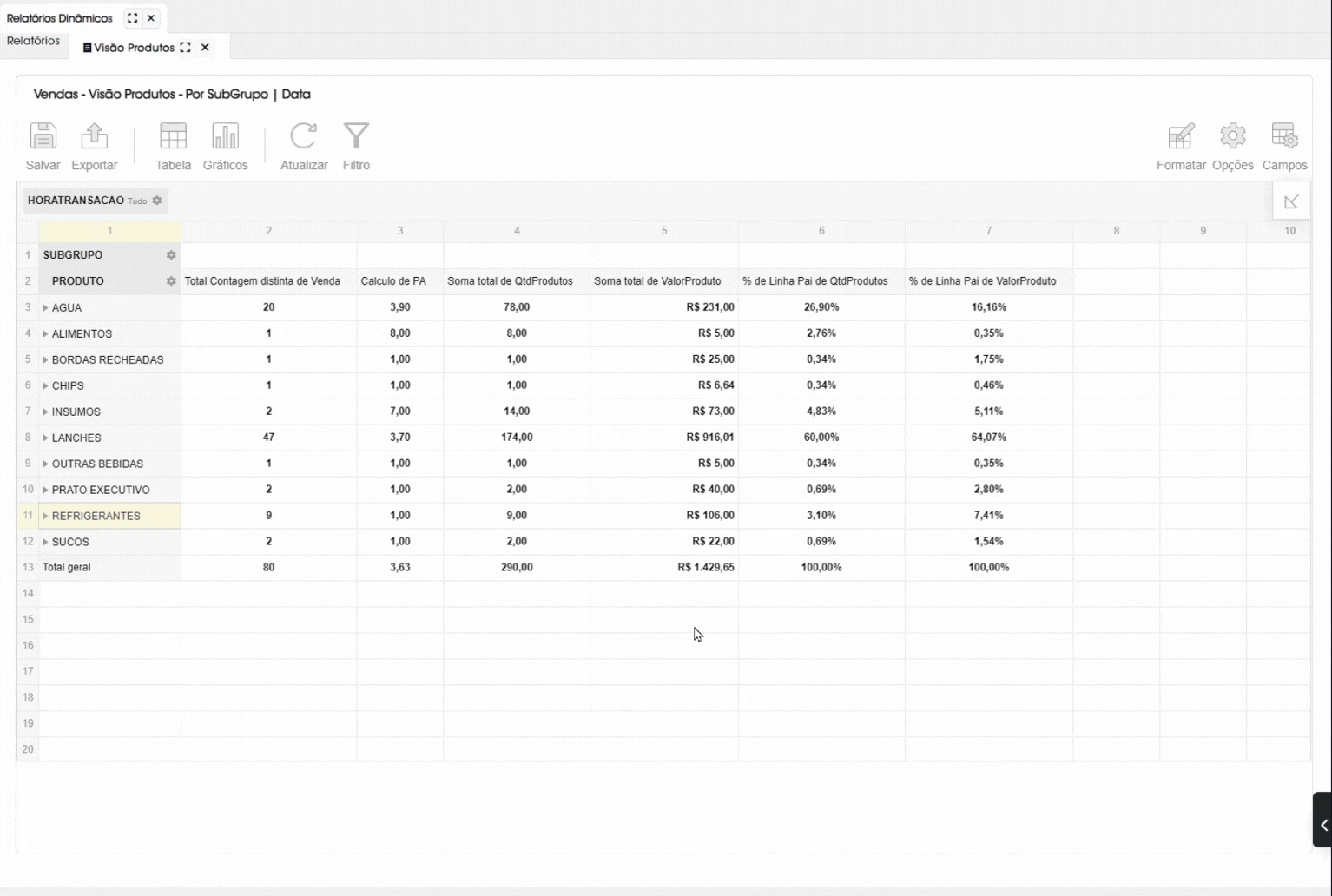Image resolution: width=1332 pixels, height=896 pixels.
Task: Close the Relatórios Dinâmicos tab
Action: 151,18
